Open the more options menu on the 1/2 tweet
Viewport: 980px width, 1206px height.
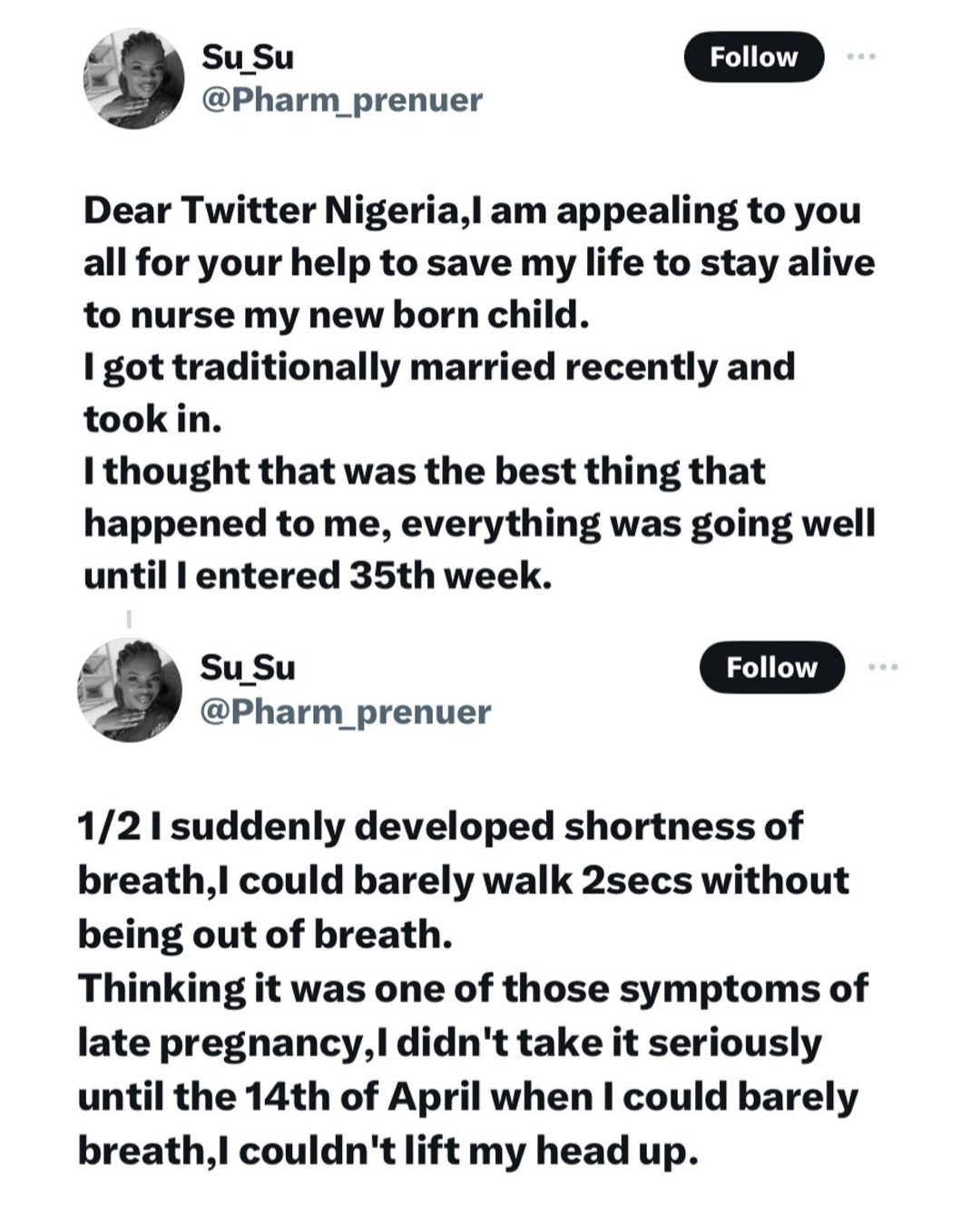(883, 667)
